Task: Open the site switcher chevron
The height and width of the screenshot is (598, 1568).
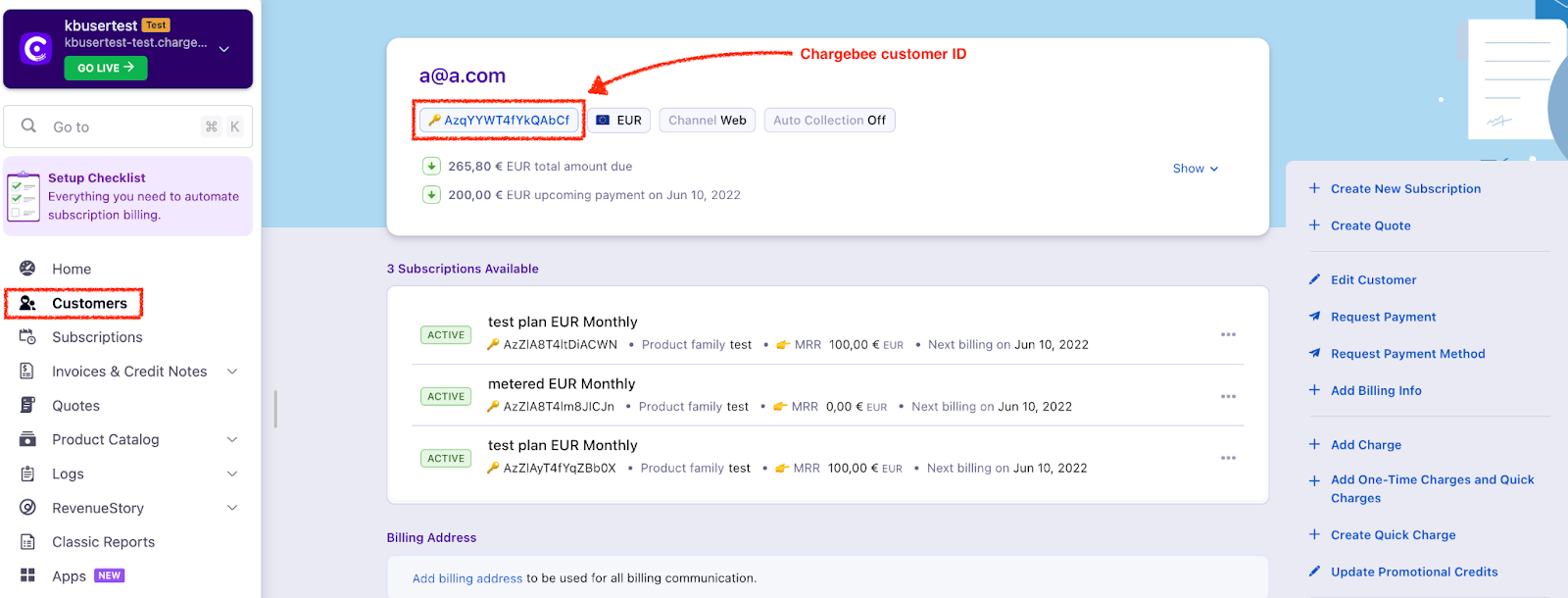Action: click(224, 49)
